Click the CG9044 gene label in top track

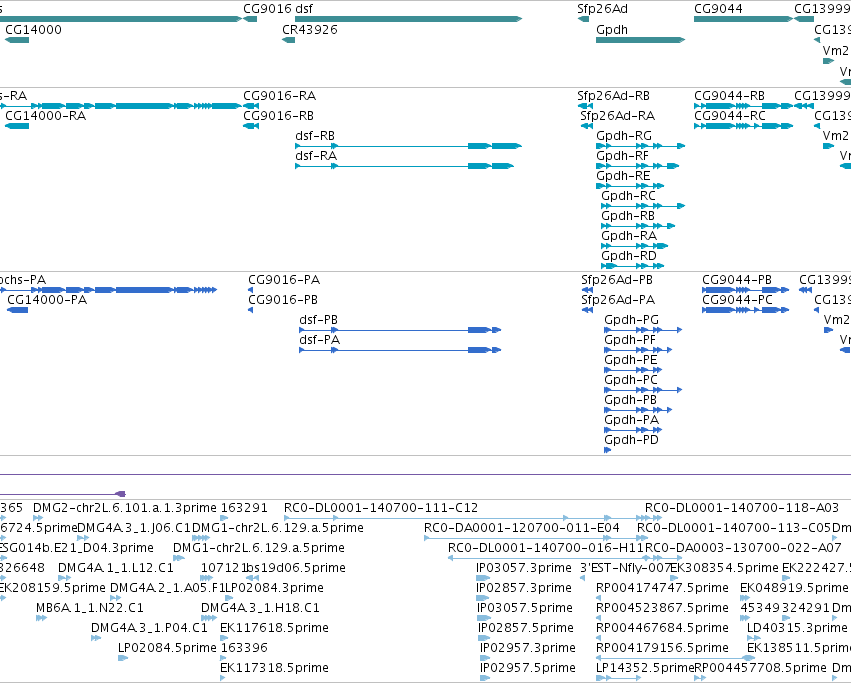(718, 9)
